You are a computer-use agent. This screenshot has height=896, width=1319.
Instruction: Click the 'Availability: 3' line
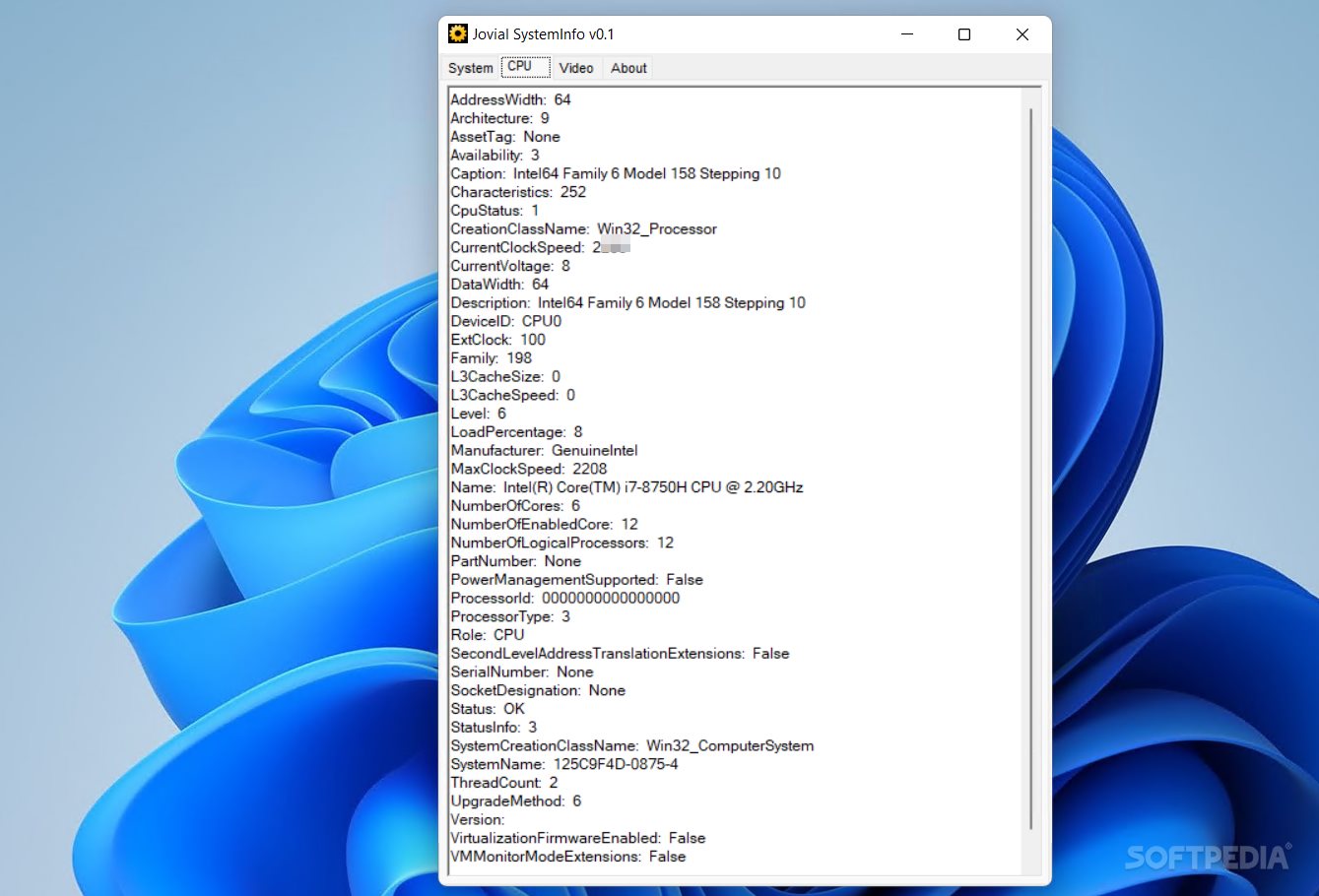pos(495,156)
